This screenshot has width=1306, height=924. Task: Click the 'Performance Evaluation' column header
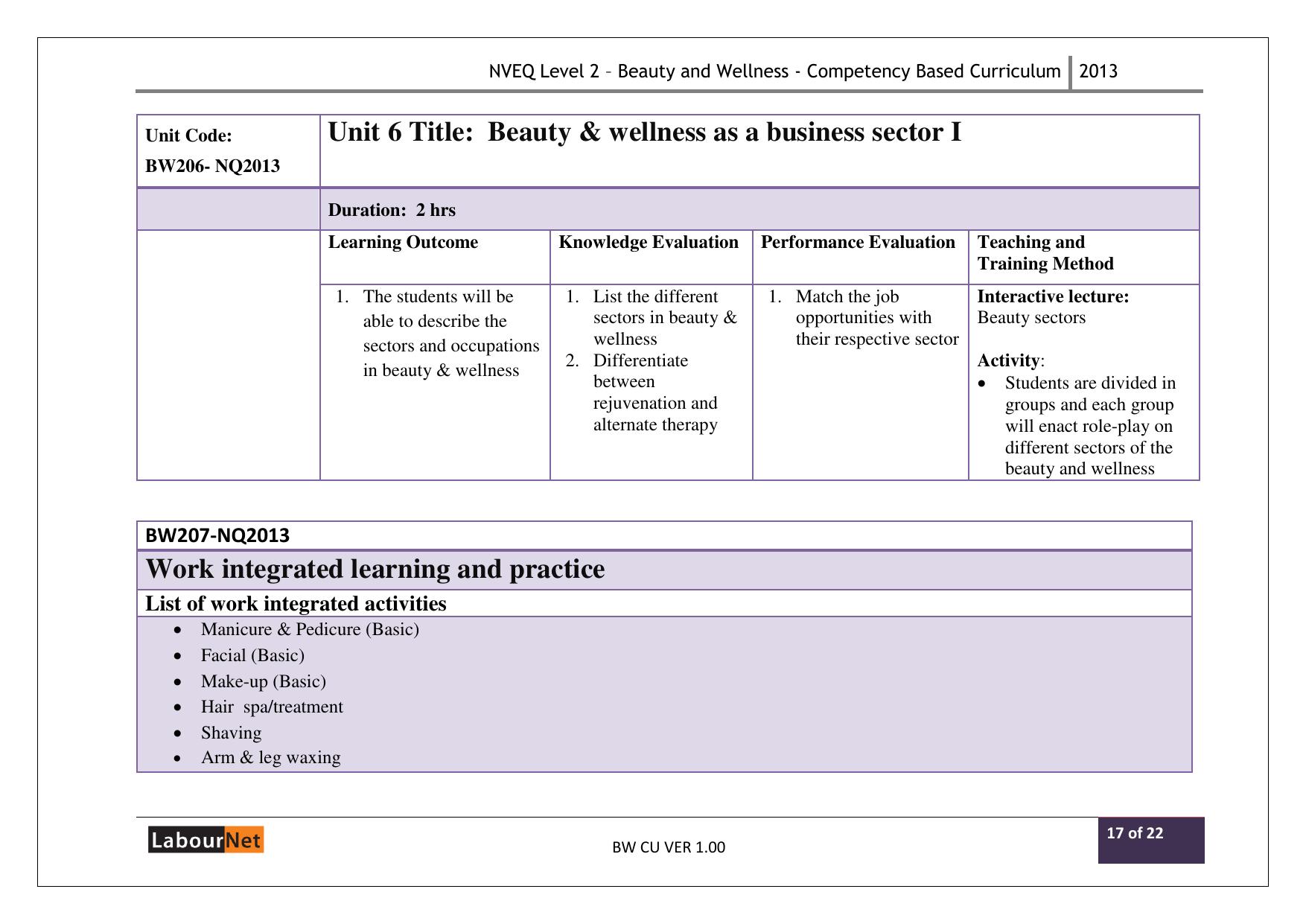point(858,242)
